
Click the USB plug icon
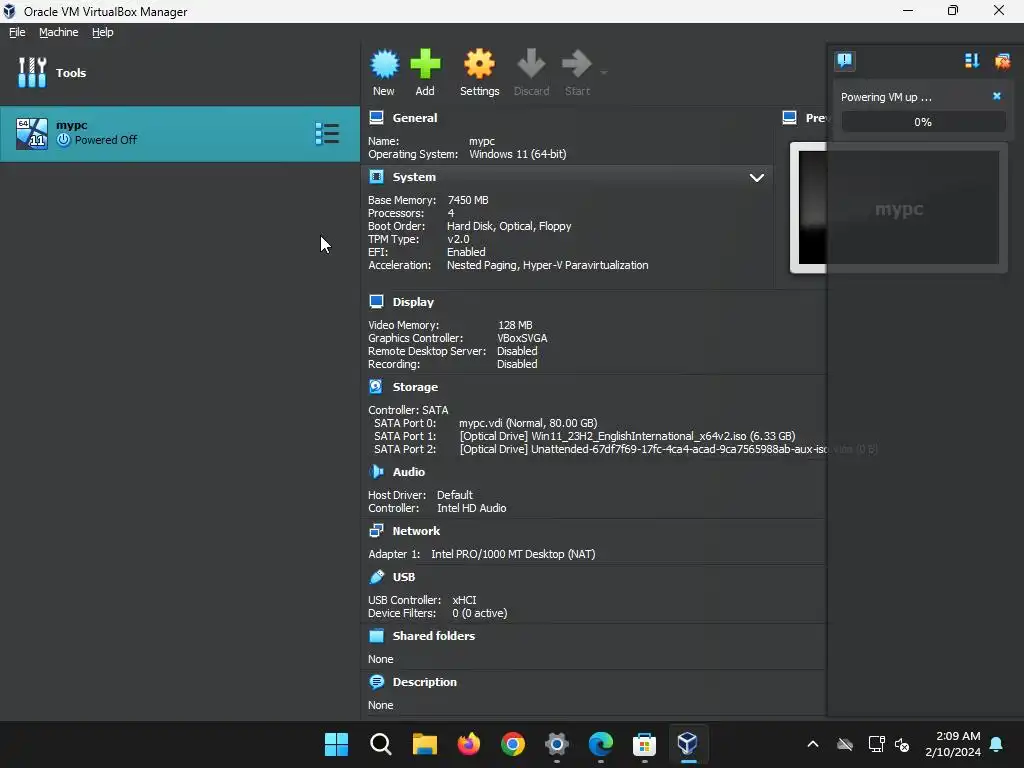[376, 577]
